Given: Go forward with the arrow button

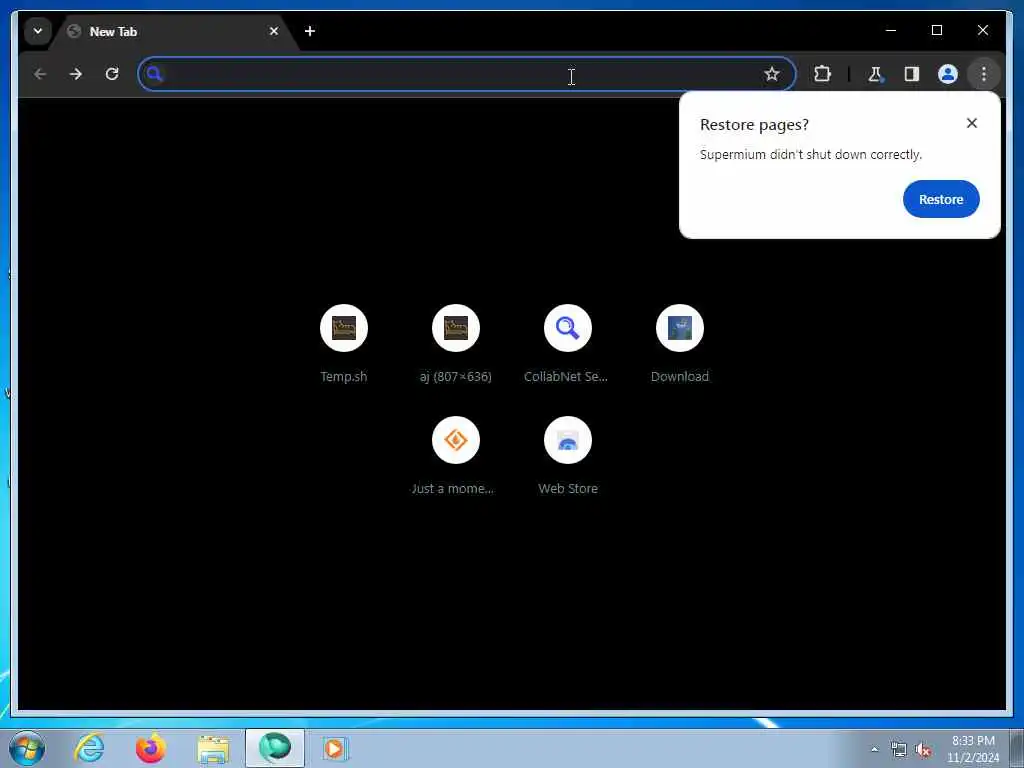Looking at the screenshot, I should point(76,74).
